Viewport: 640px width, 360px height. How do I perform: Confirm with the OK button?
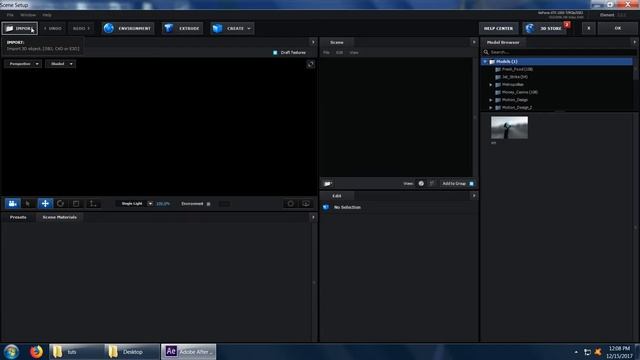(x=618, y=29)
